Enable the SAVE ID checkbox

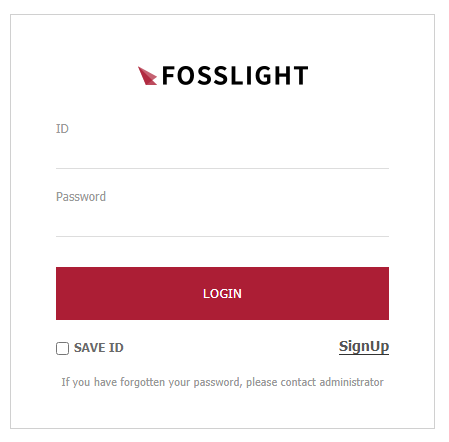62,348
